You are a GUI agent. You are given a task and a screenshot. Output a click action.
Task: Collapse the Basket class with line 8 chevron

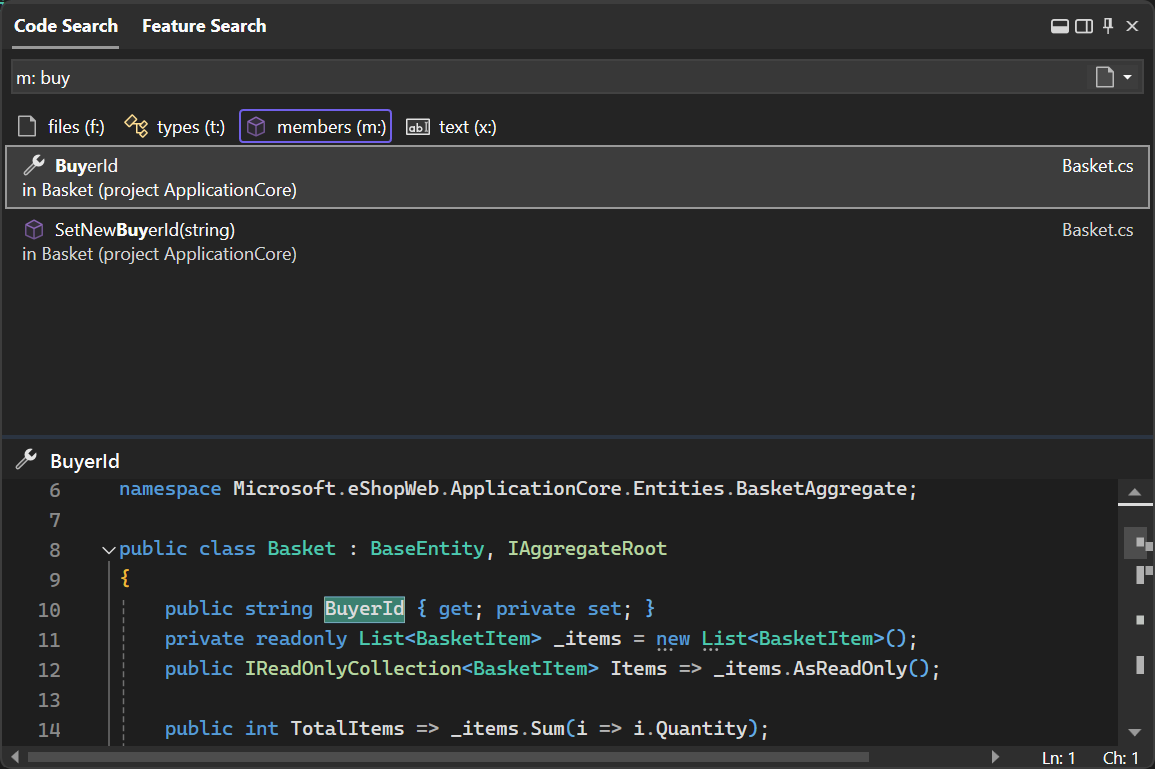(x=108, y=548)
